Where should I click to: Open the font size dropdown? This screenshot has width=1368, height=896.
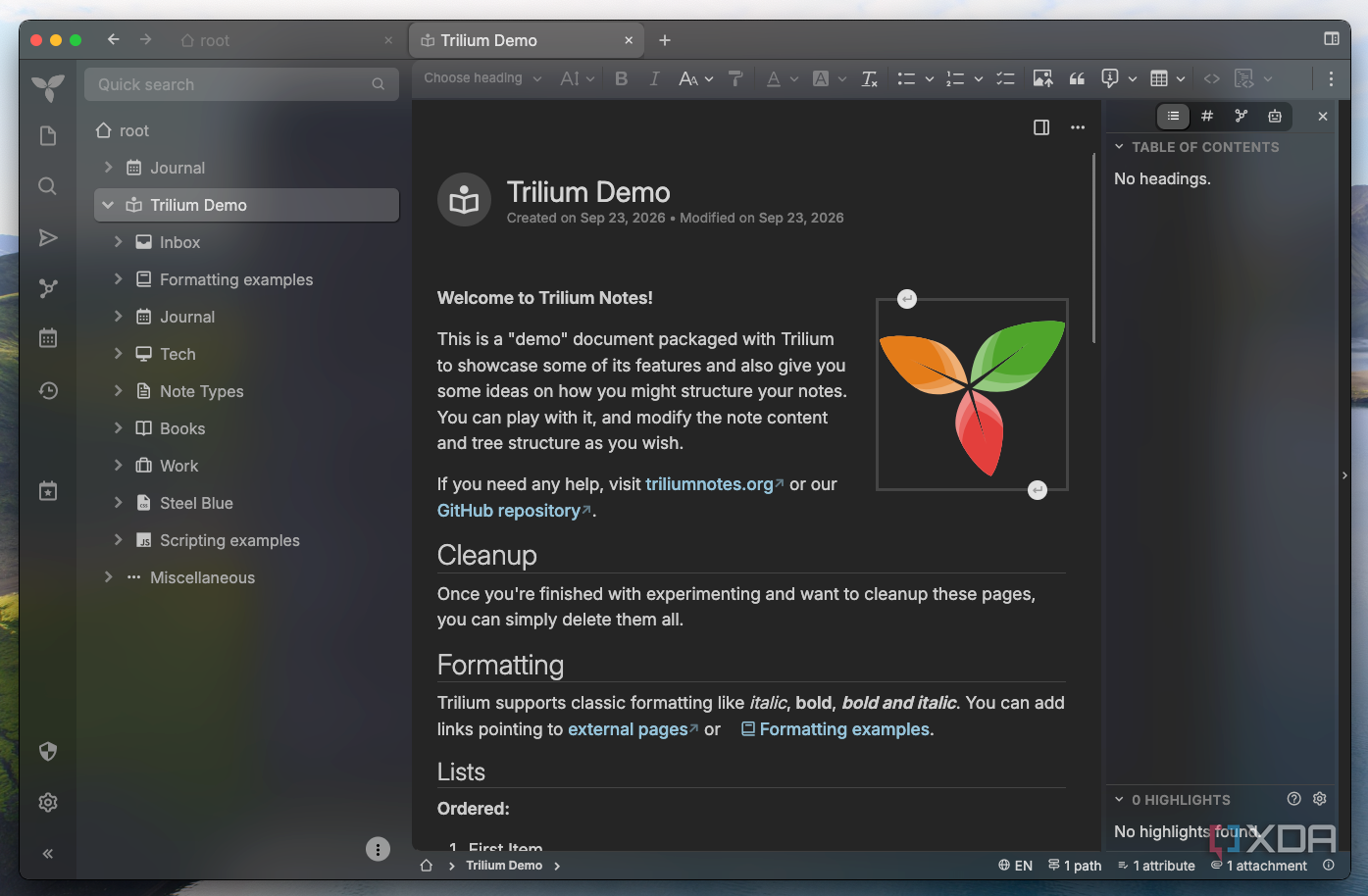click(x=695, y=78)
